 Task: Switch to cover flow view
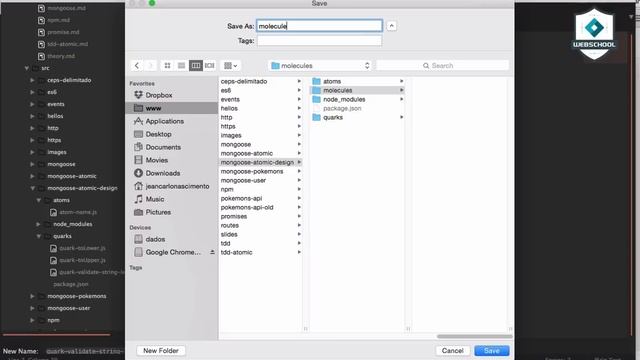tap(210, 65)
